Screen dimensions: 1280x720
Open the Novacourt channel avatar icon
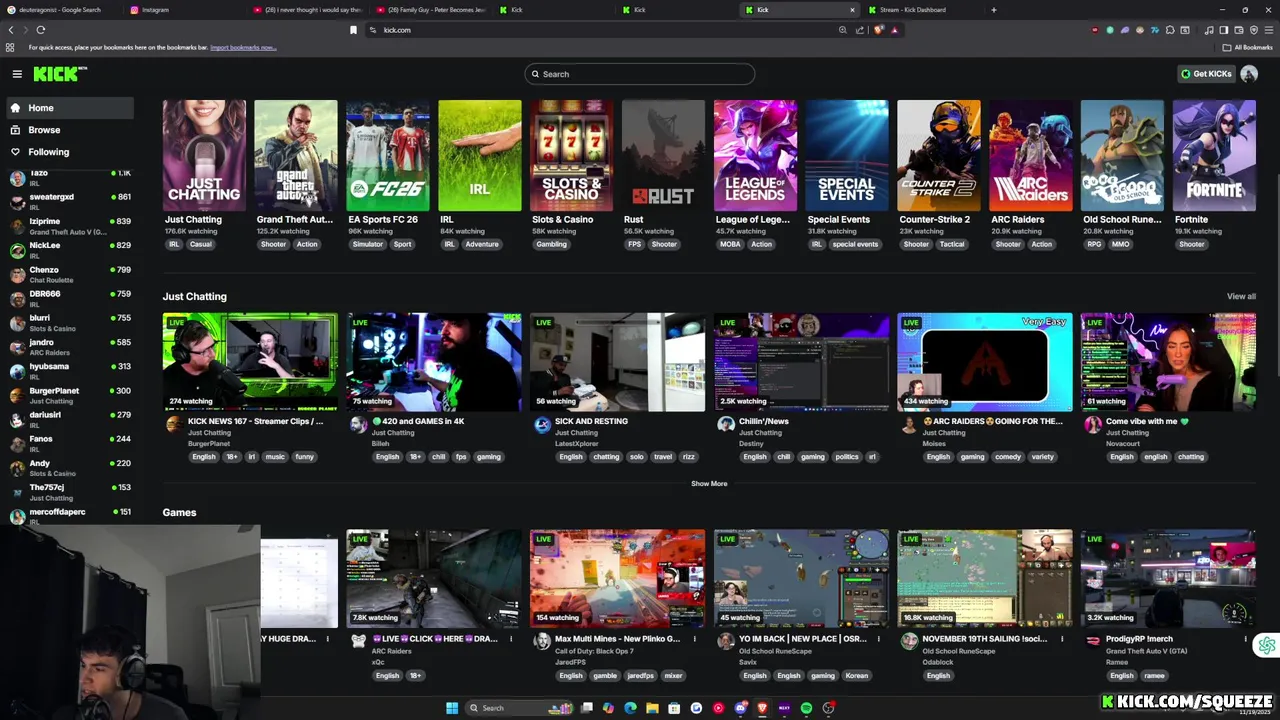click(x=1093, y=425)
